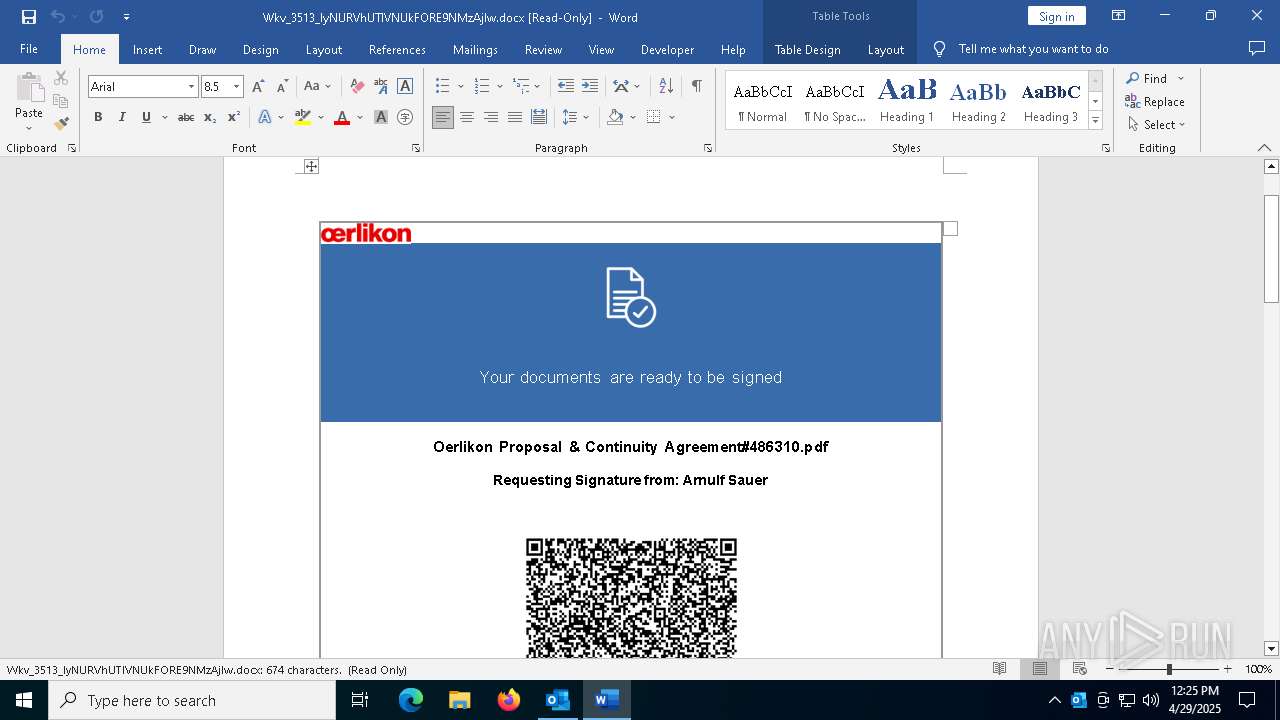Apply the No Spacing style
The image size is (1280, 720).
pyautogui.click(x=835, y=100)
